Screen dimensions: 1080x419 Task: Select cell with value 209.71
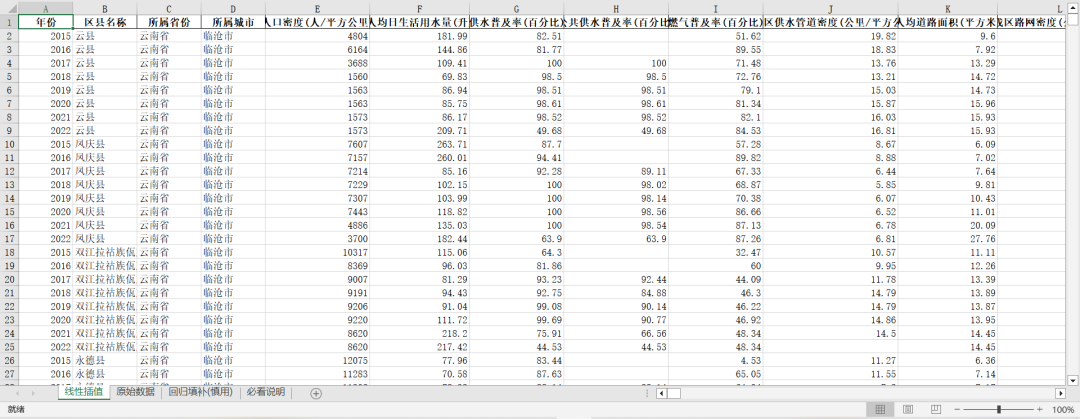[x=420, y=130]
